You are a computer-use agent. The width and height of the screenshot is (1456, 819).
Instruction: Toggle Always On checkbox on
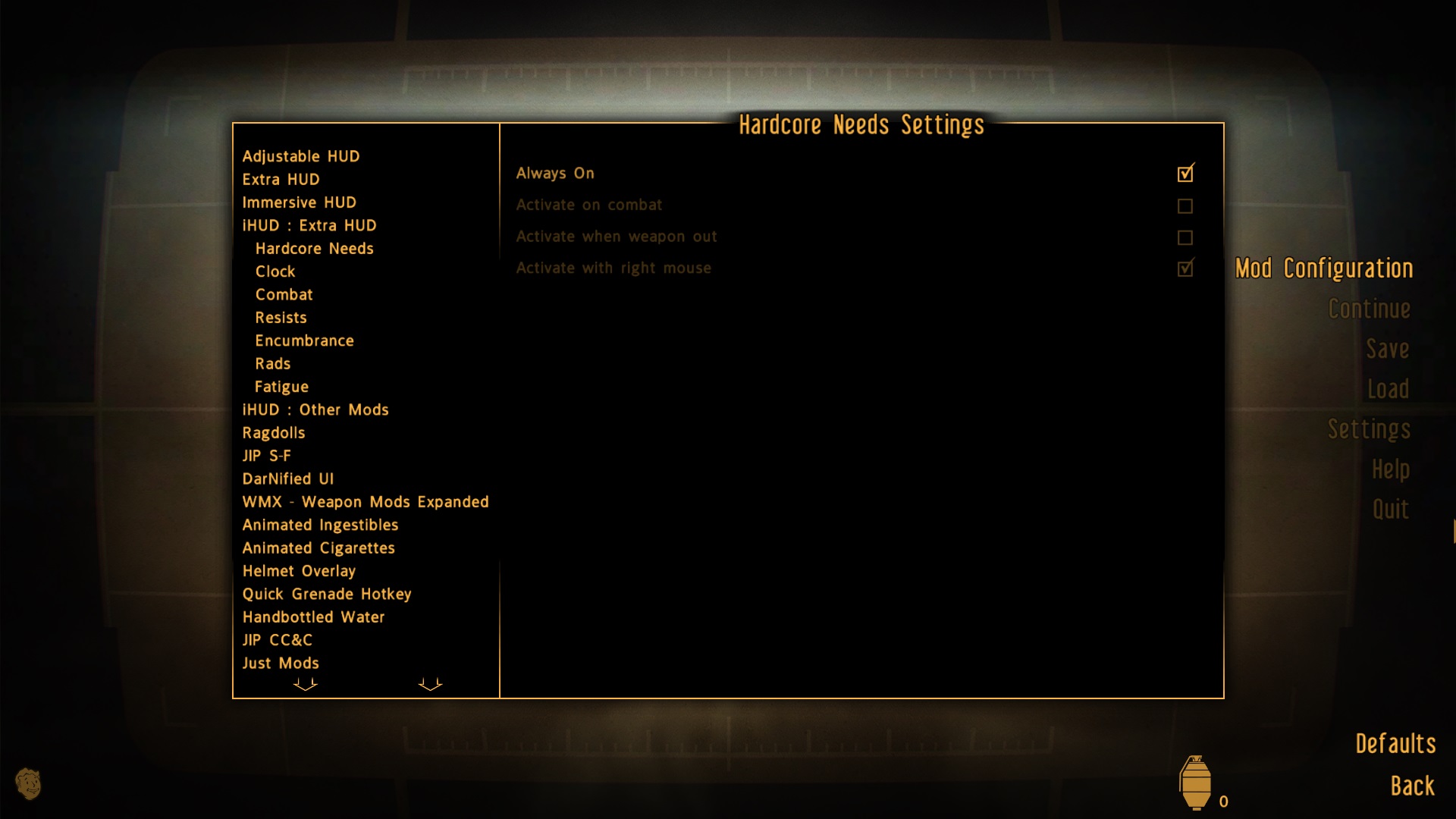(x=1185, y=174)
